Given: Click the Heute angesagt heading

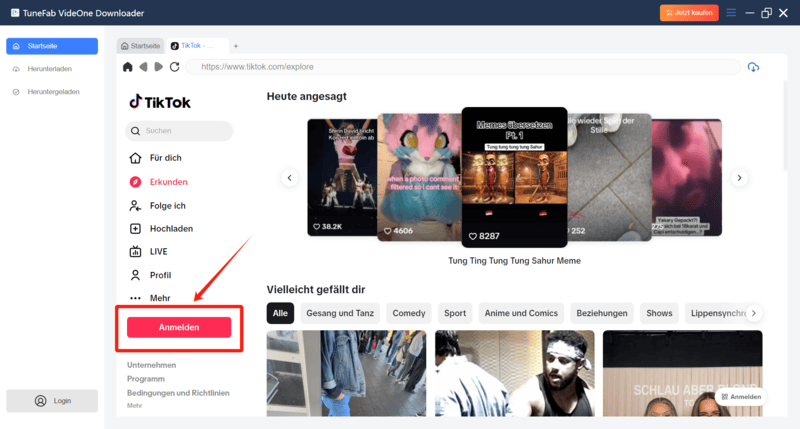Looking at the screenshot, I should coord(307,96).
